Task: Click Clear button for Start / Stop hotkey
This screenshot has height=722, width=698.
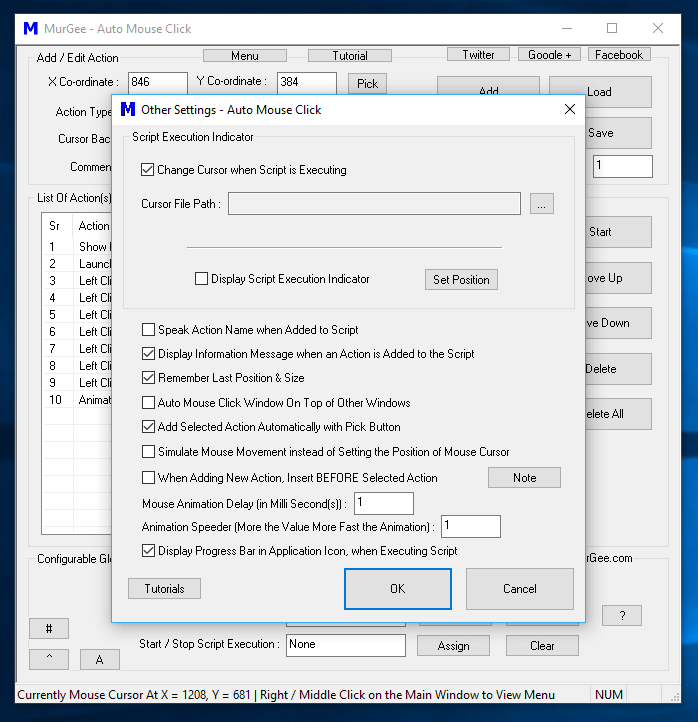Action: tap(542, 646)
